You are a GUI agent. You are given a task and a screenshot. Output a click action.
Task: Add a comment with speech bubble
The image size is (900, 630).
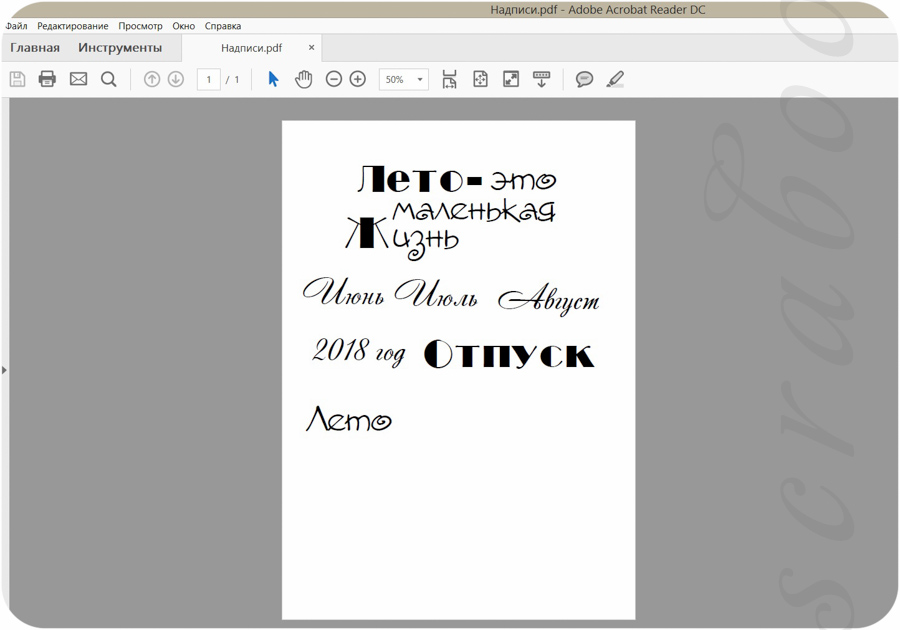[584, 79]
